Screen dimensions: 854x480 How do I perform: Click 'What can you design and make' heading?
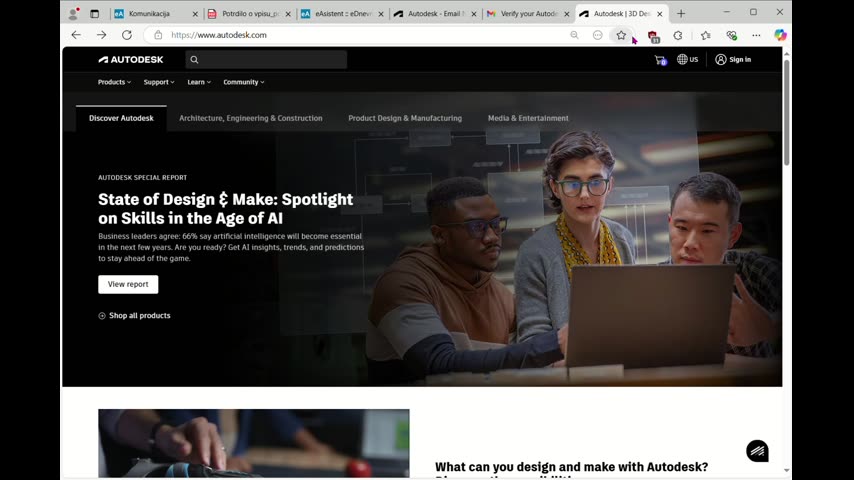tap(571, 467)
